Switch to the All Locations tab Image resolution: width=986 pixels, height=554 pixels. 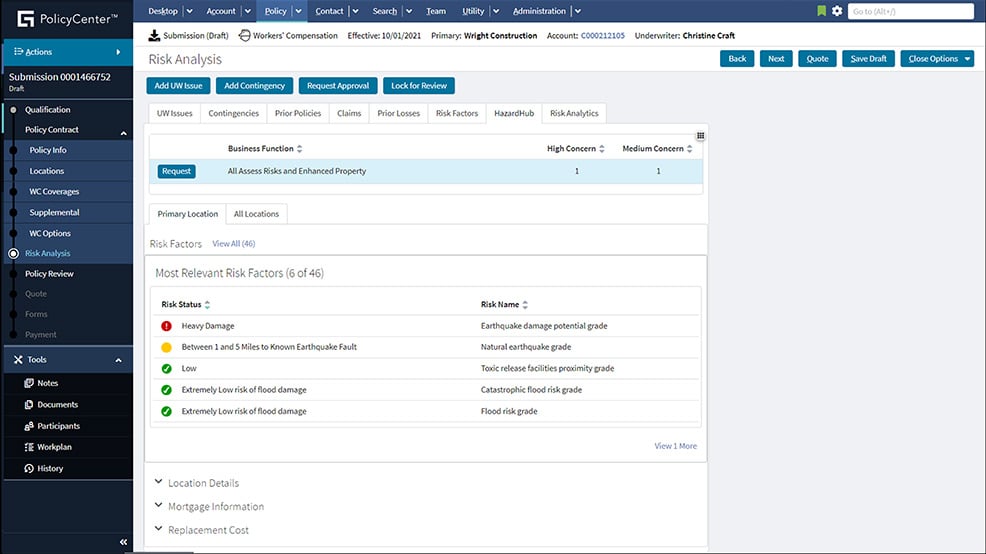pos(256,214)
